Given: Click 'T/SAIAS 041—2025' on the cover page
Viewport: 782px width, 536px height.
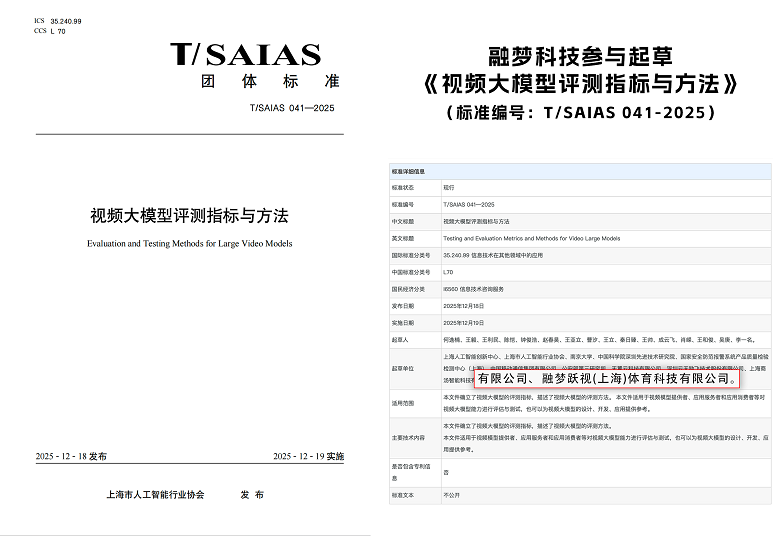Looking at the screenshot, I should pos(292,108).
